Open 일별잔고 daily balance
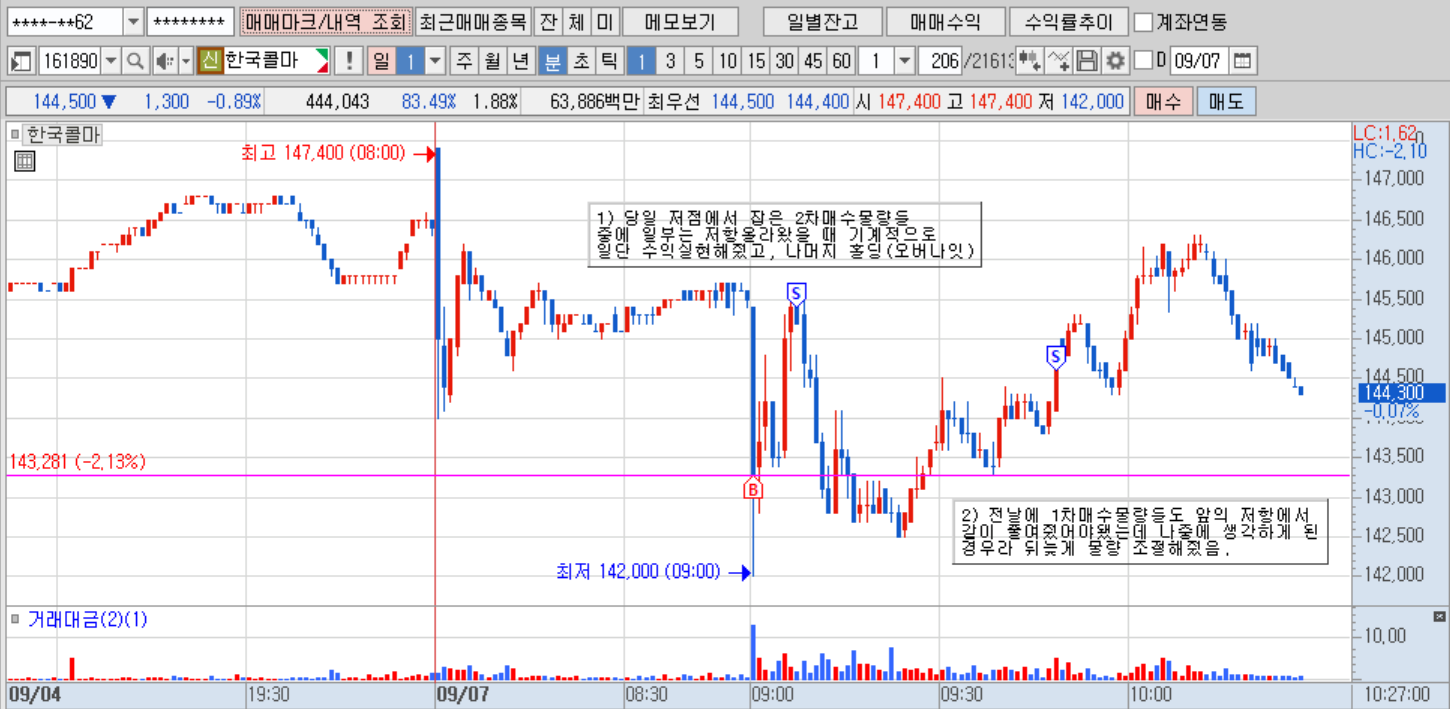The height and width of the screenshot is (709, 1450). click(821, 21)
